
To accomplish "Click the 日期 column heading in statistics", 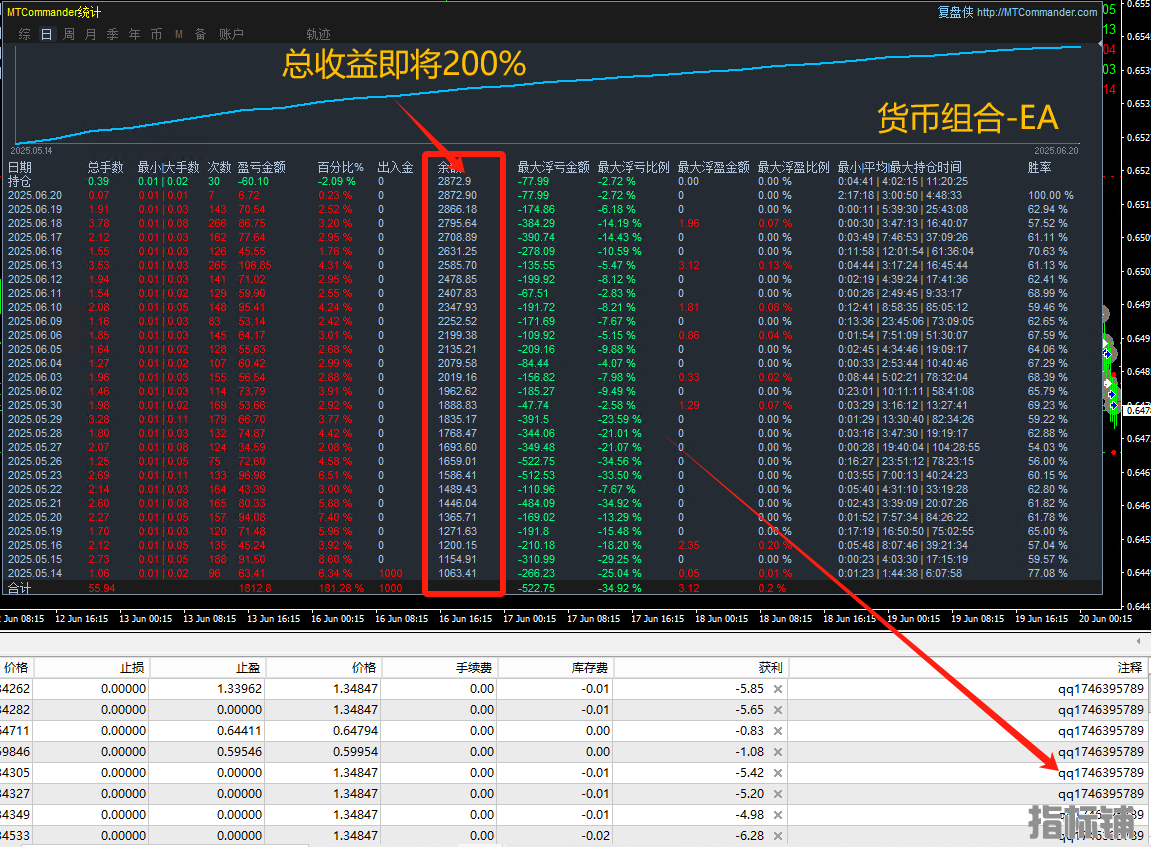I will tap(20, 167).
